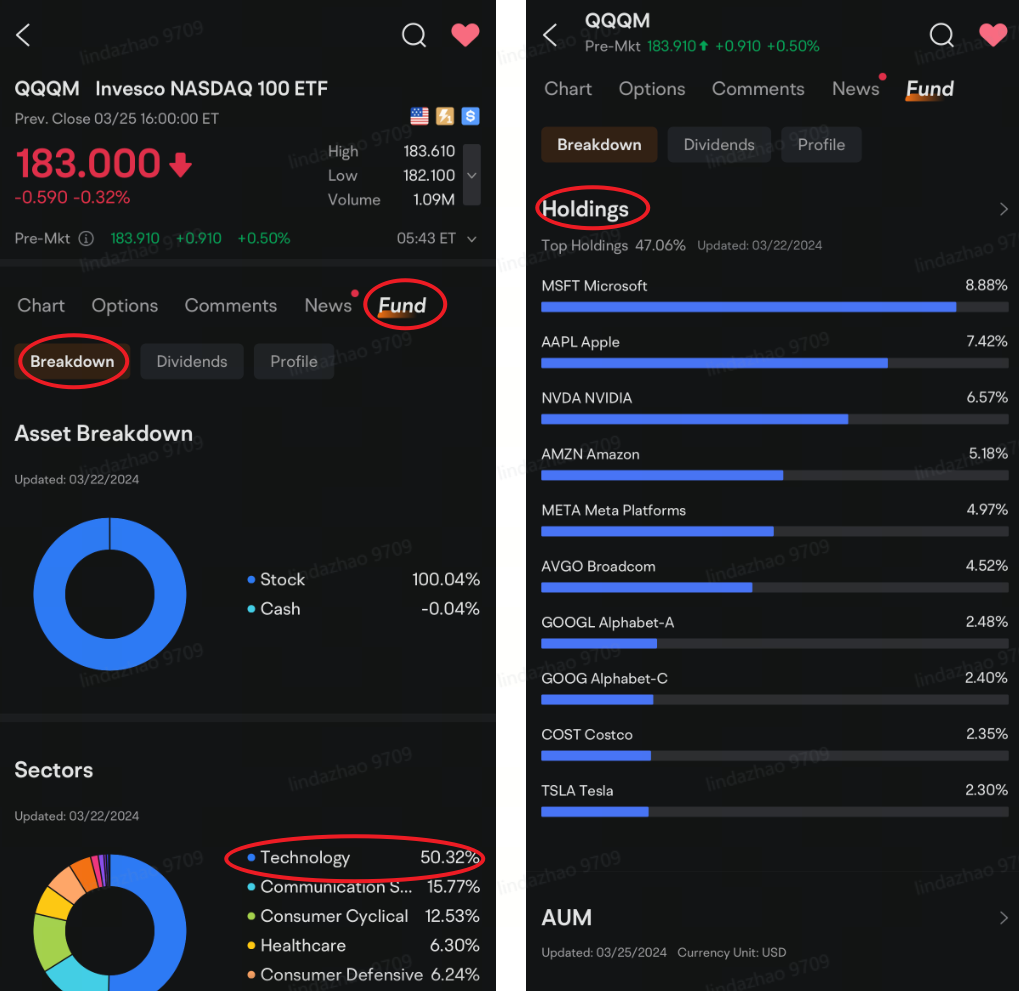This screenshot has height=991, width=1019.
Task: Select Communication S... 15.77% sector row
Action: click(363, 886)
